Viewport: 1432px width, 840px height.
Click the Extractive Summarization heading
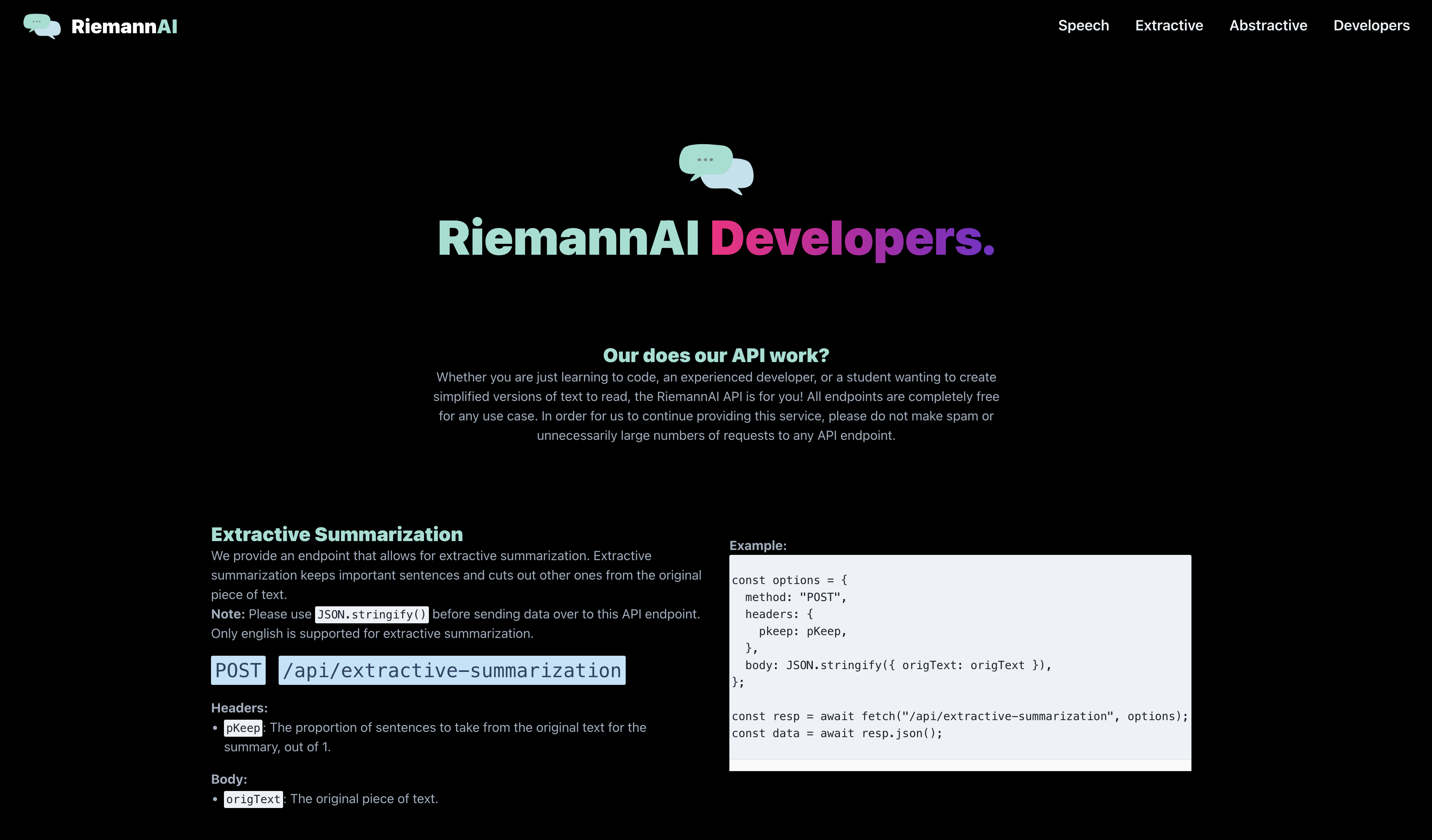click(337, 534)
